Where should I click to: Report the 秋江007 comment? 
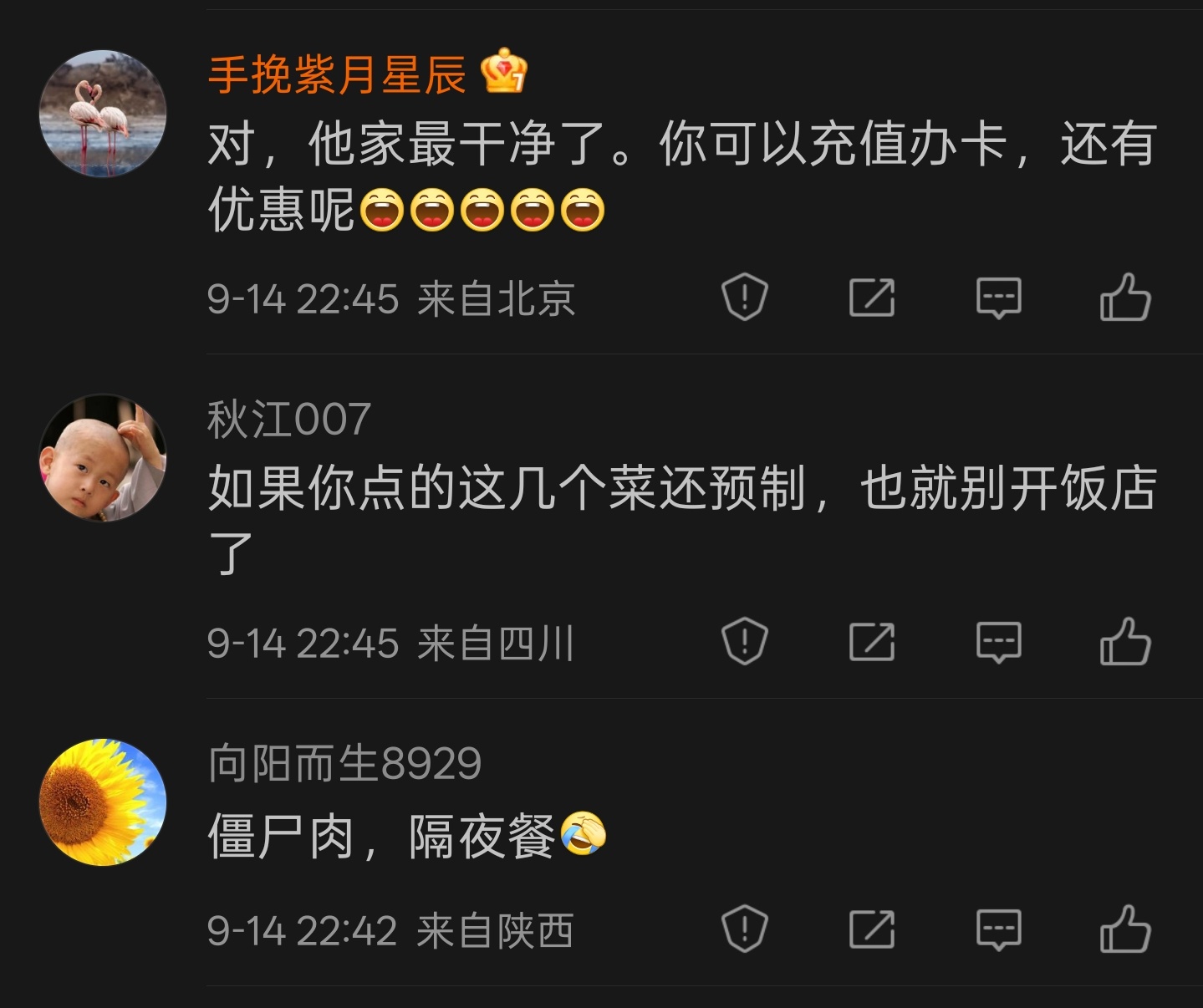pos(744,642)
